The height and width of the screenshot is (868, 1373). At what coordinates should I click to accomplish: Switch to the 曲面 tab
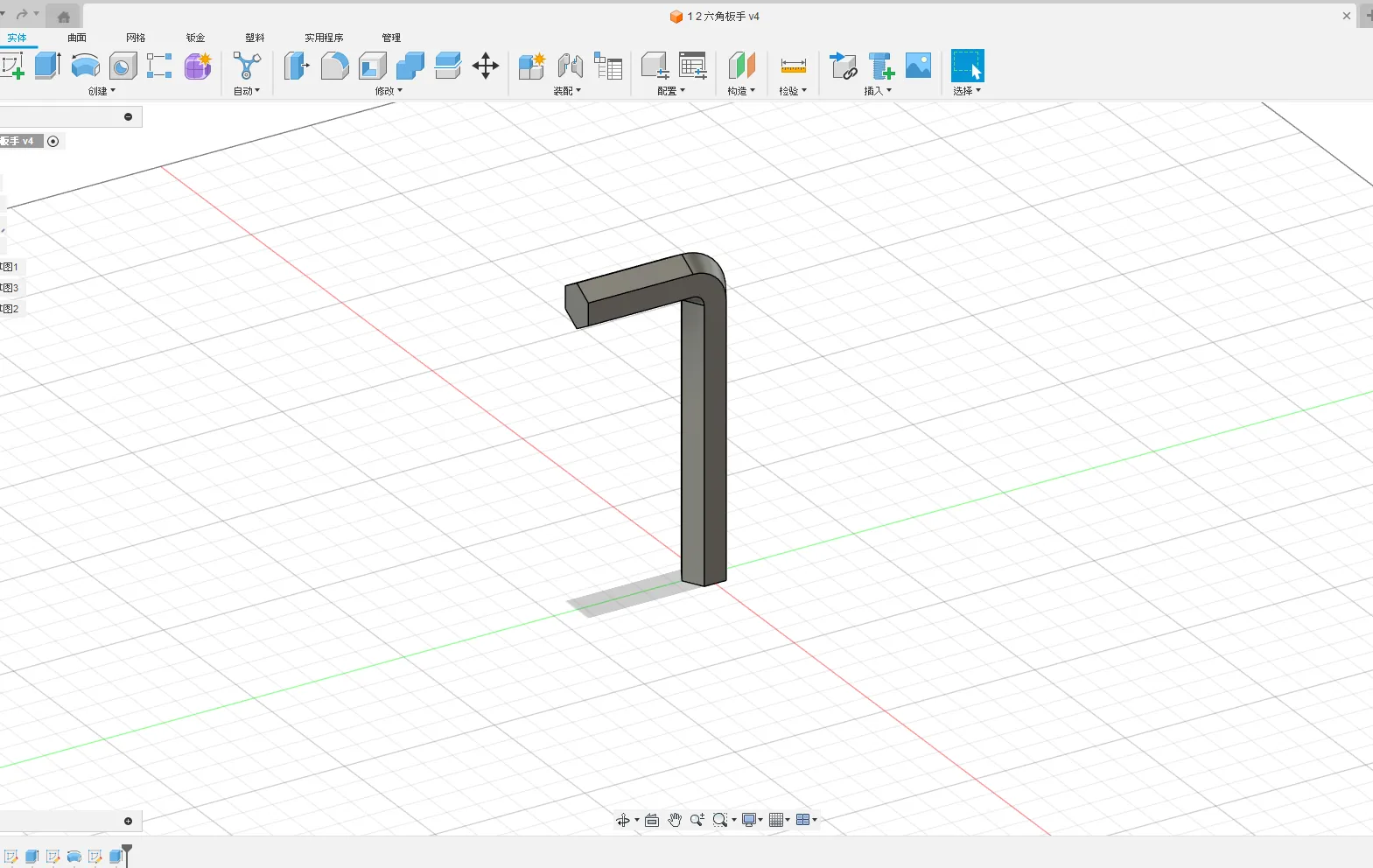point(77,38)
